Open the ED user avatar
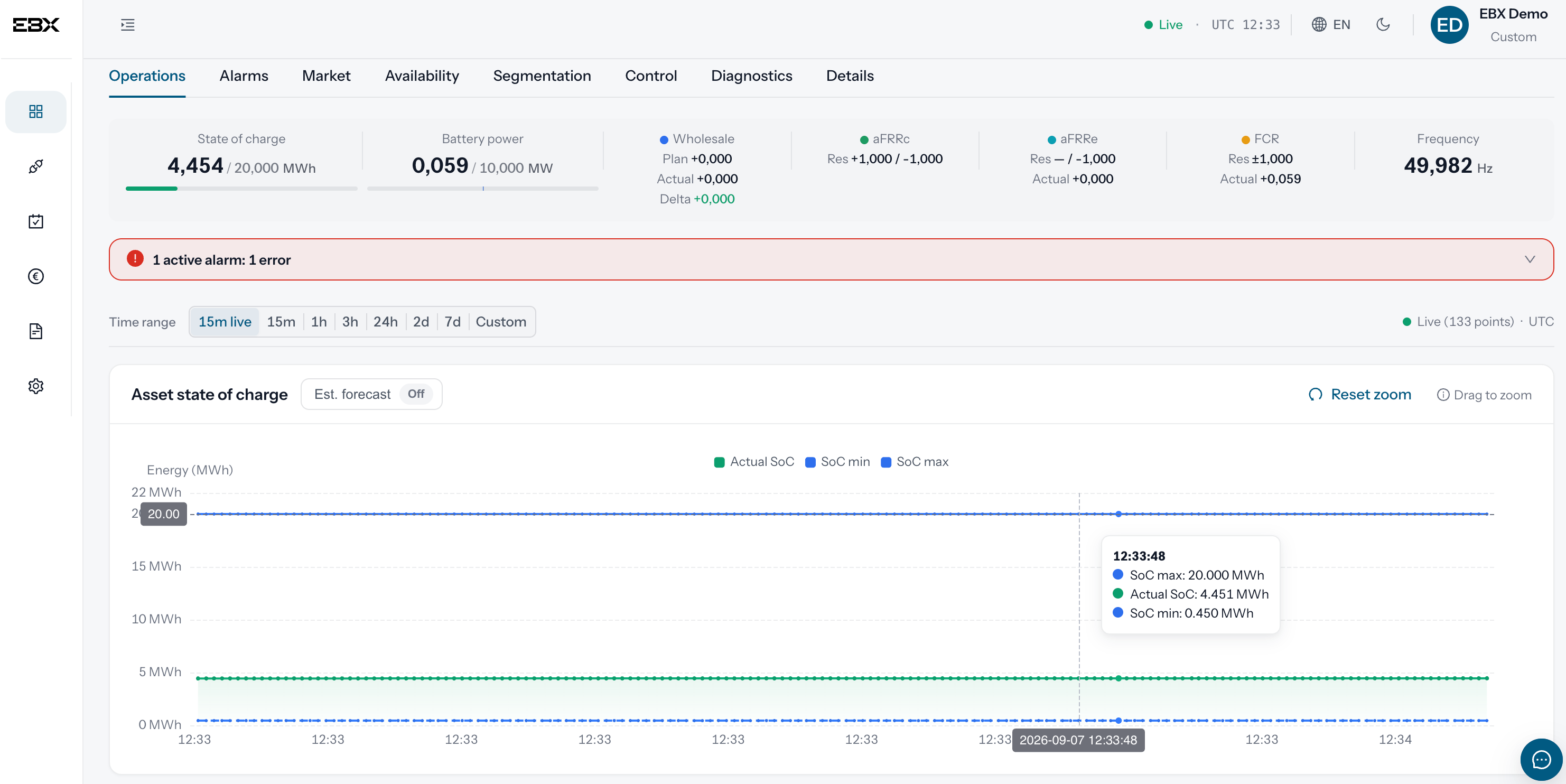The height and width of the screenshot is (784, 1566). click(1449, 25)
